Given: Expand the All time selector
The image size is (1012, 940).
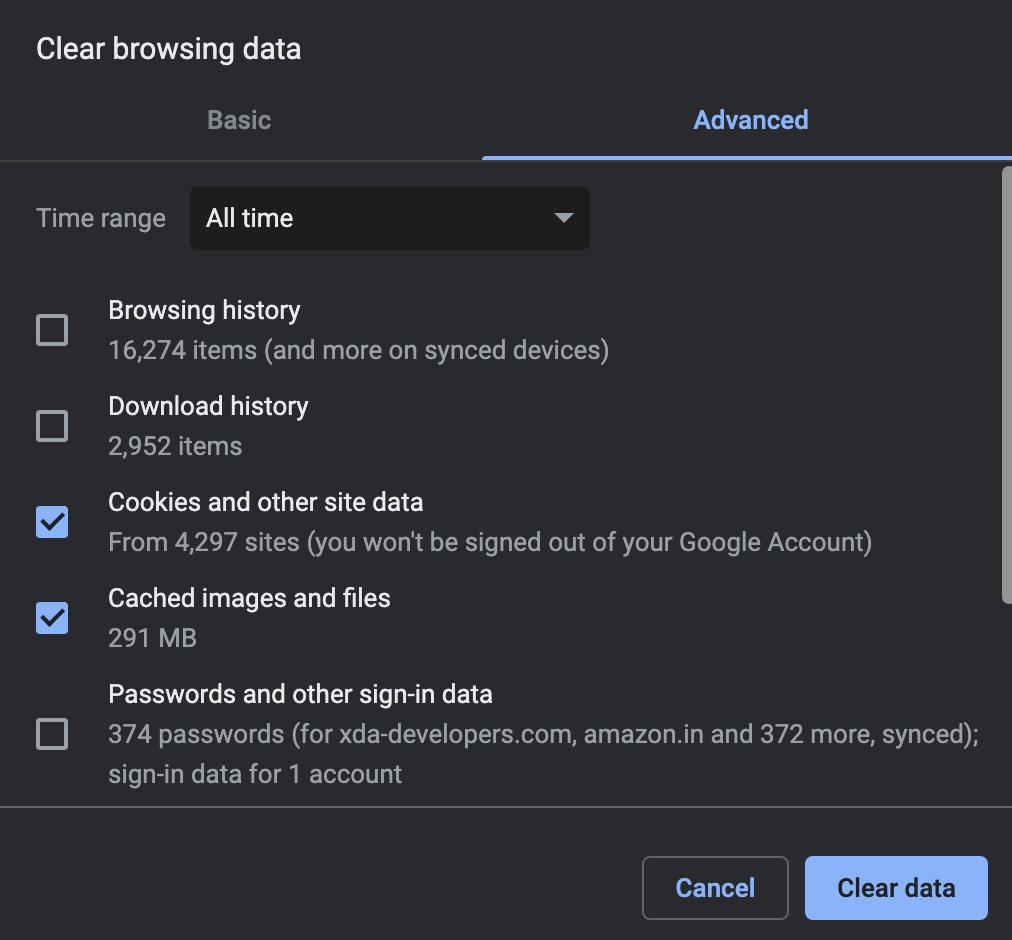Looking at the screenshot, I should tap(389, 218).
